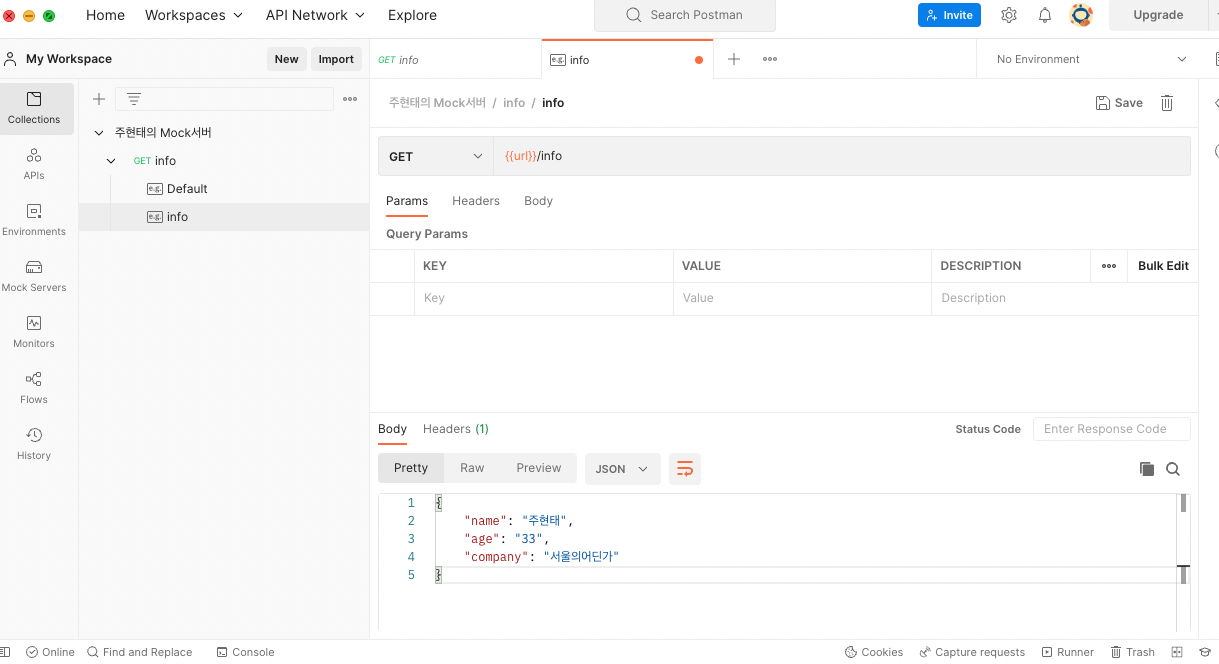Open the Flows sidebar panel
The width and height of the screenshot is (1219, 664).
tap(34, 388)
